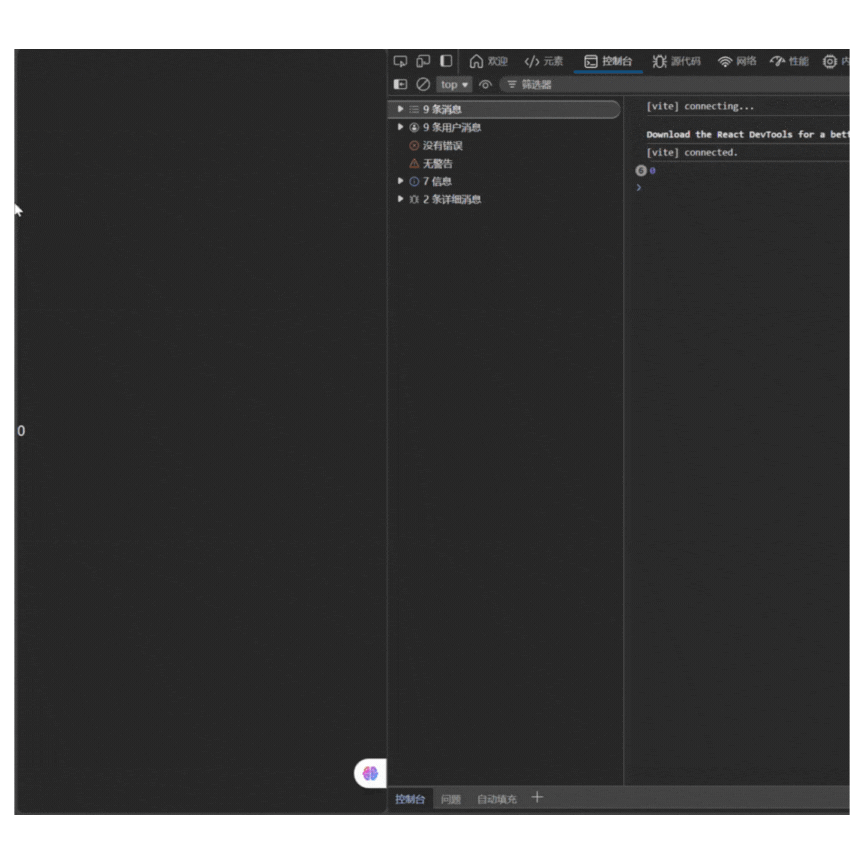Click the user messages person icon
Screen dimensions: 864x864
414,127
